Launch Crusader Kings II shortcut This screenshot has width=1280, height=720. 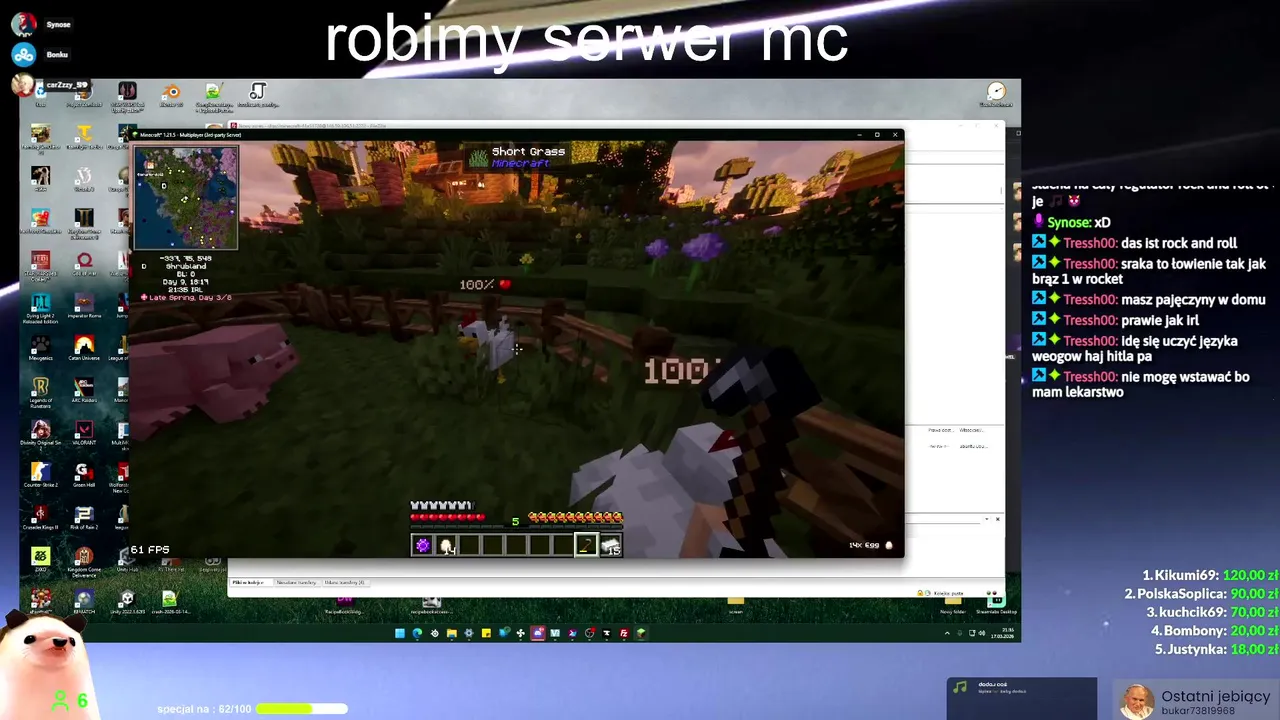coord(41,517)
